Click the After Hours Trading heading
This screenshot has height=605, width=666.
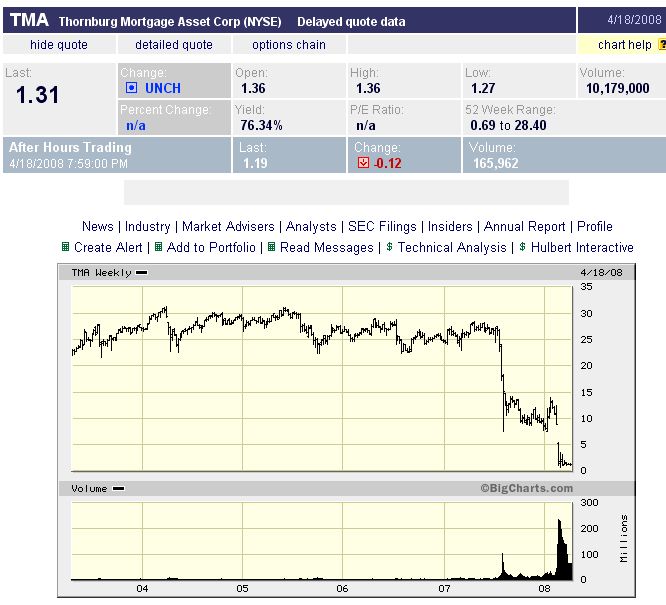(71, 147)
